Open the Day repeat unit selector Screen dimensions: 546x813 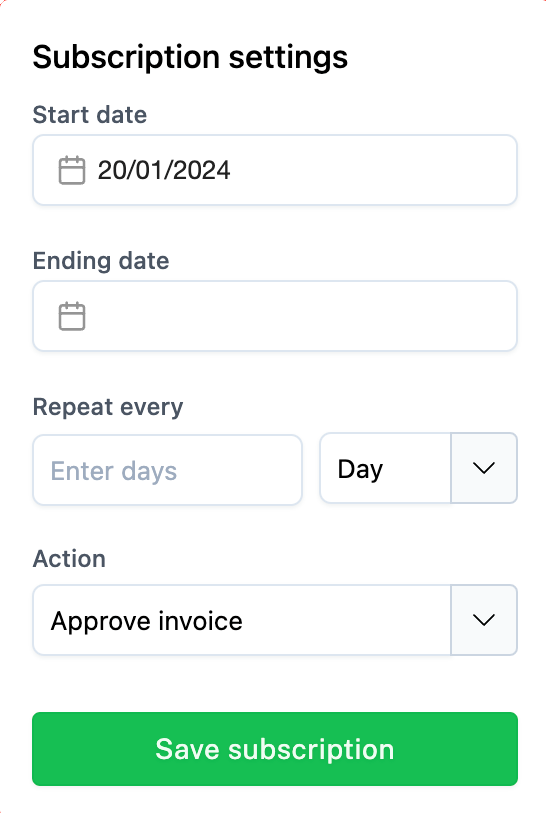(x=418, y=468)
